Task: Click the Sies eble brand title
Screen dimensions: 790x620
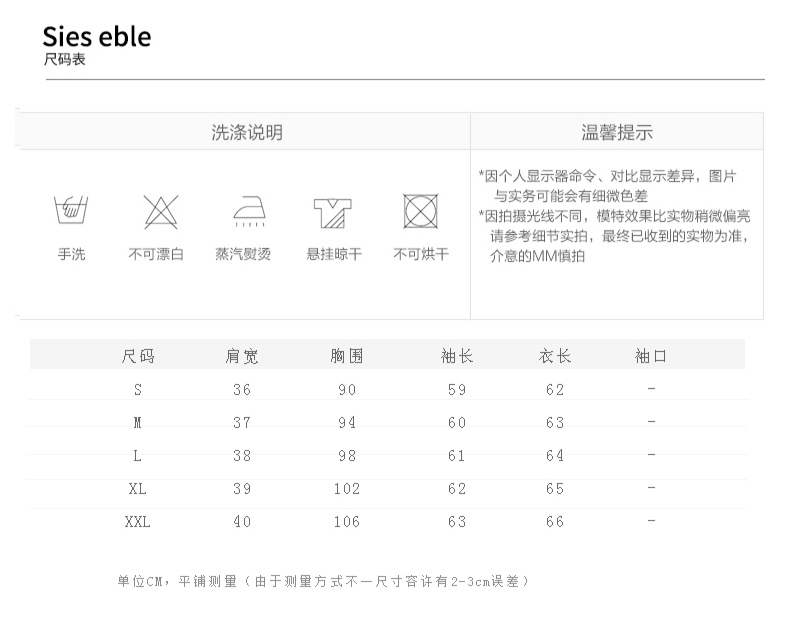Action: 97,37
